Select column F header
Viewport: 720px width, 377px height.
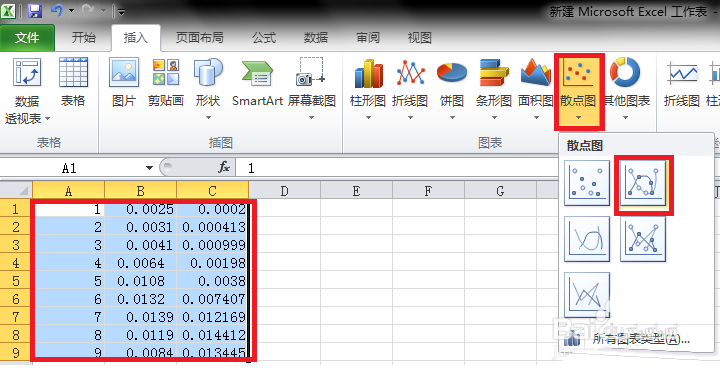coord(428,190)
